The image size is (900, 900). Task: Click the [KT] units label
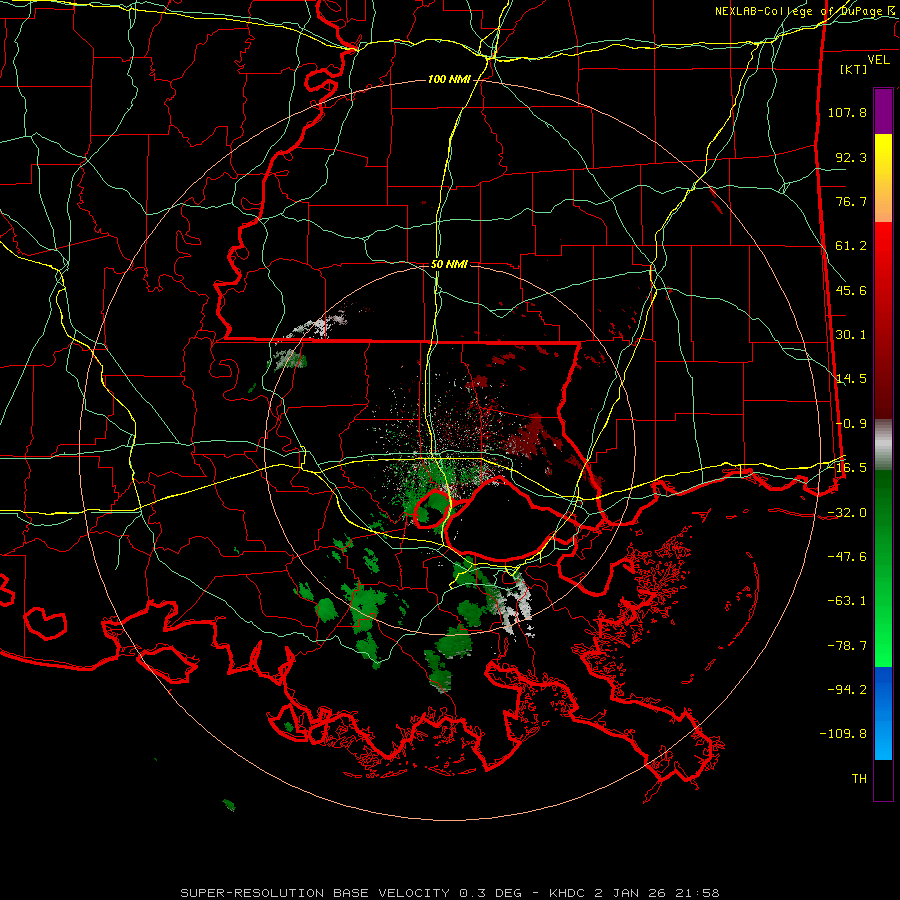point(854,69)
